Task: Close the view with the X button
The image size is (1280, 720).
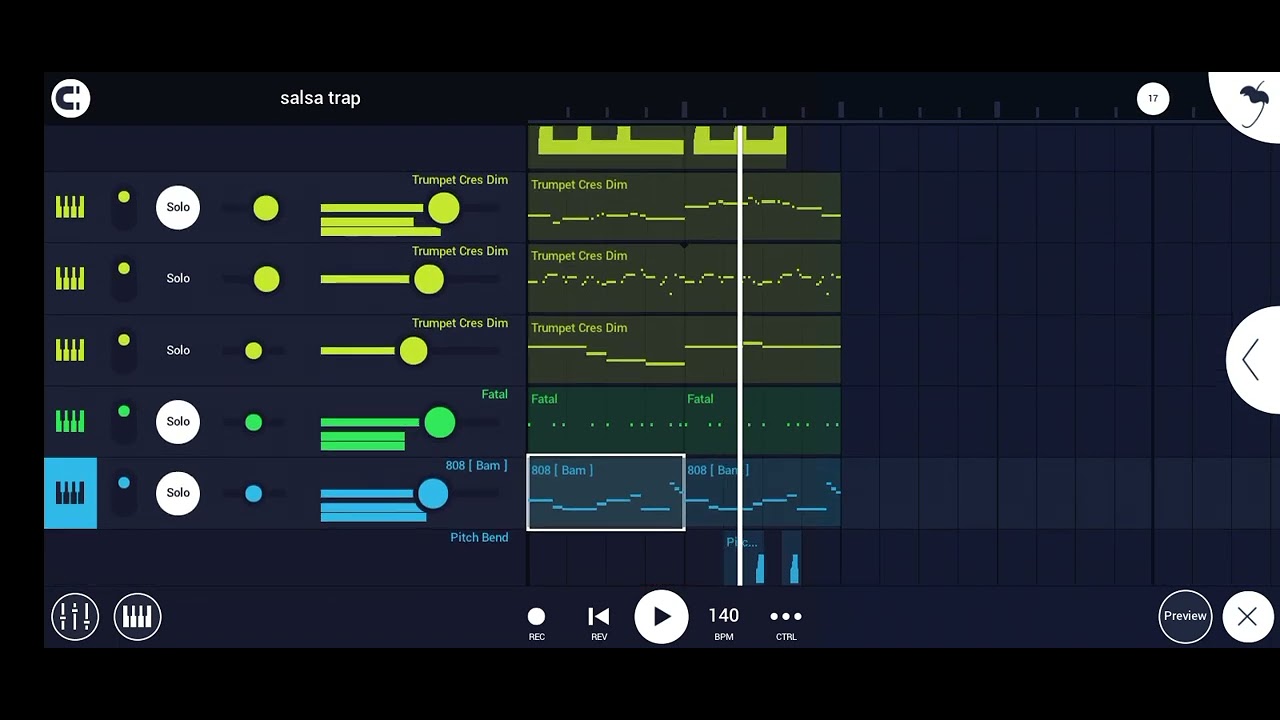Action: click(1247, 617)
